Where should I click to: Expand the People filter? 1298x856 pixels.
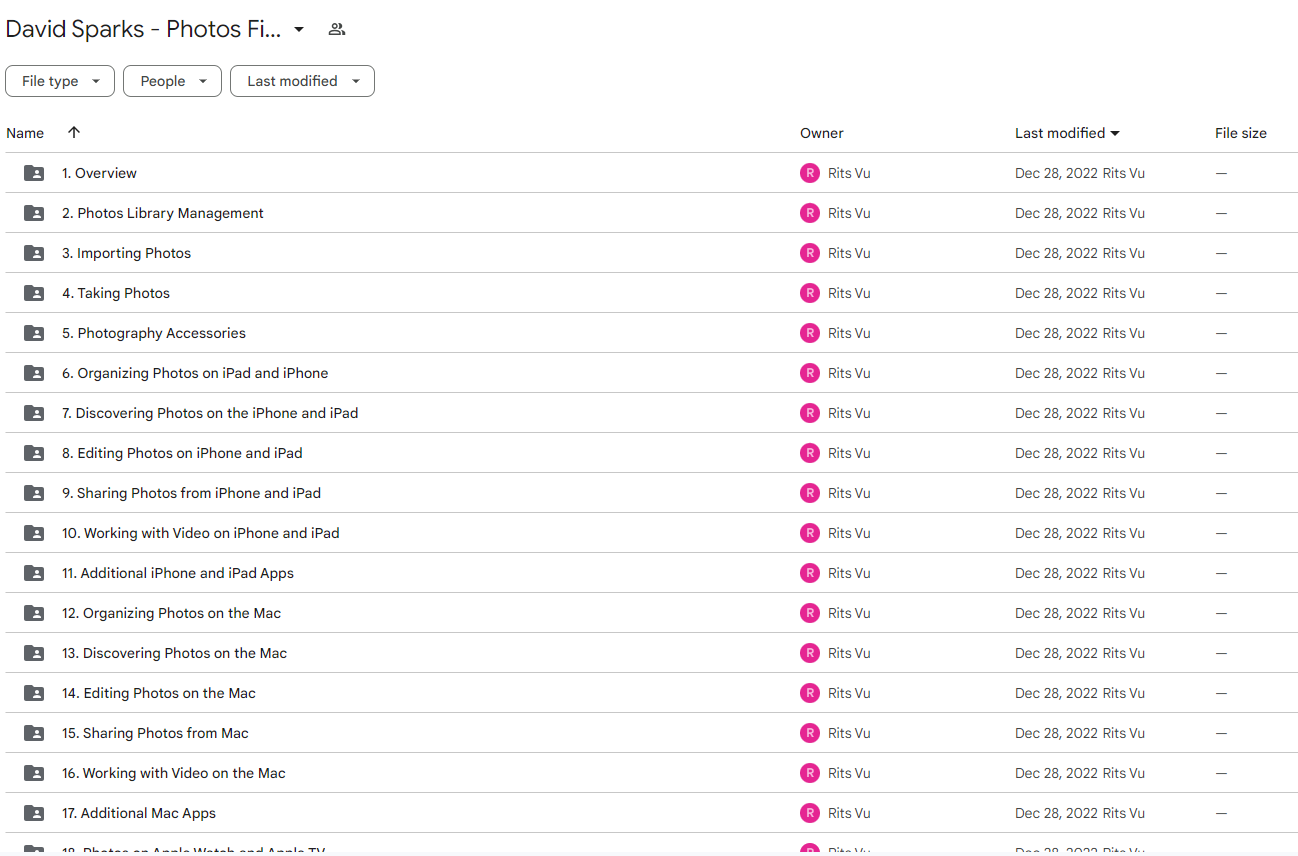(172, 81)
